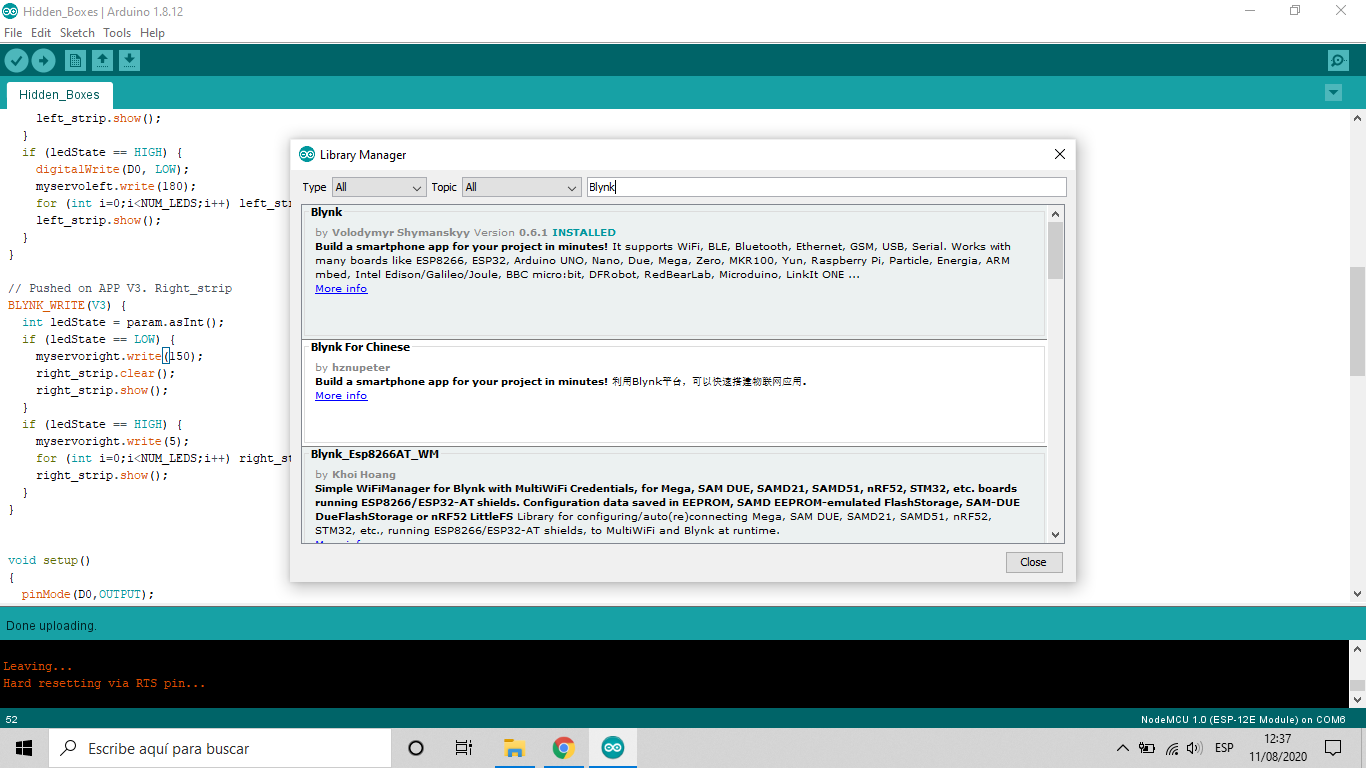1366x768 pixels.
Task: Open the Edit menu
Action: click(x=41, y=33)
